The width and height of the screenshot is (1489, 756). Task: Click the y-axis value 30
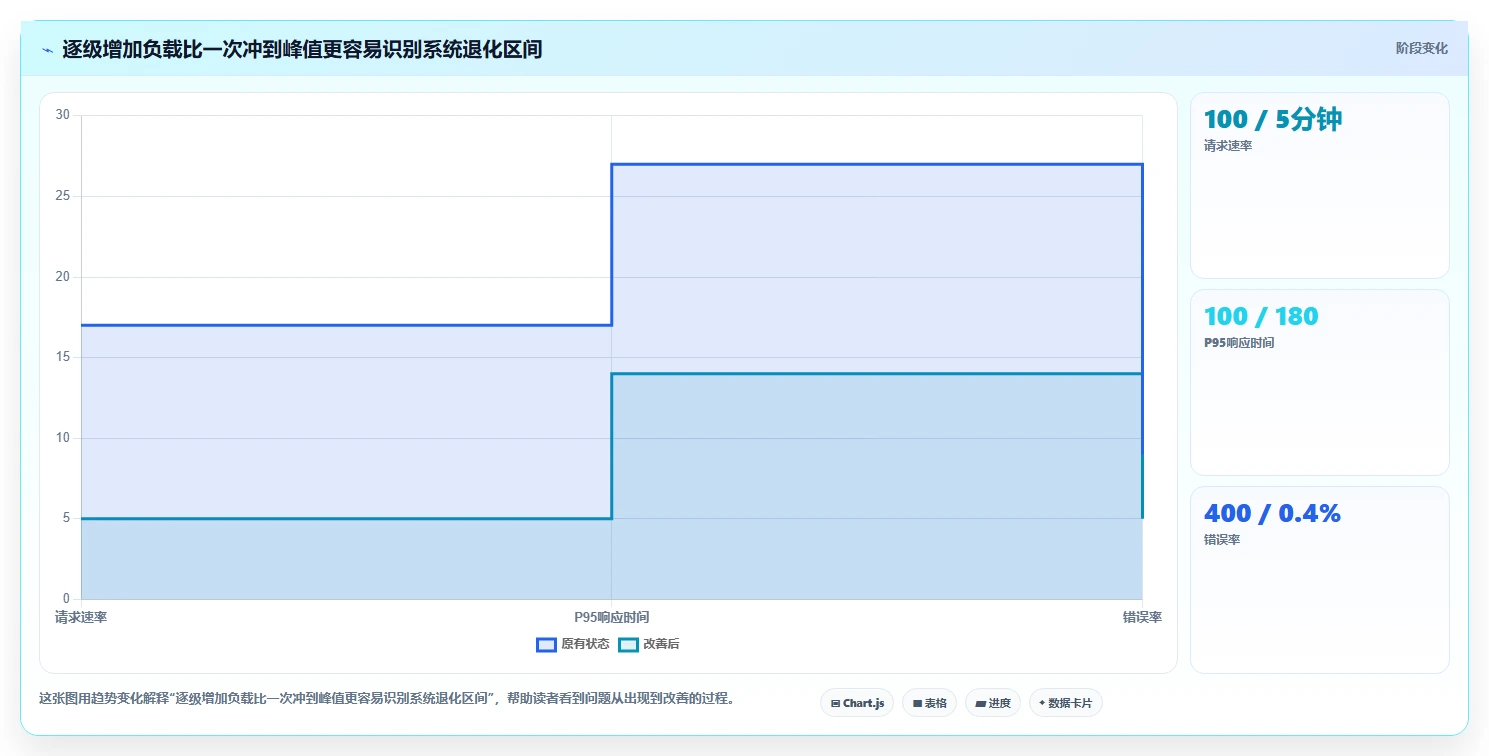click(x=62, y=115)
